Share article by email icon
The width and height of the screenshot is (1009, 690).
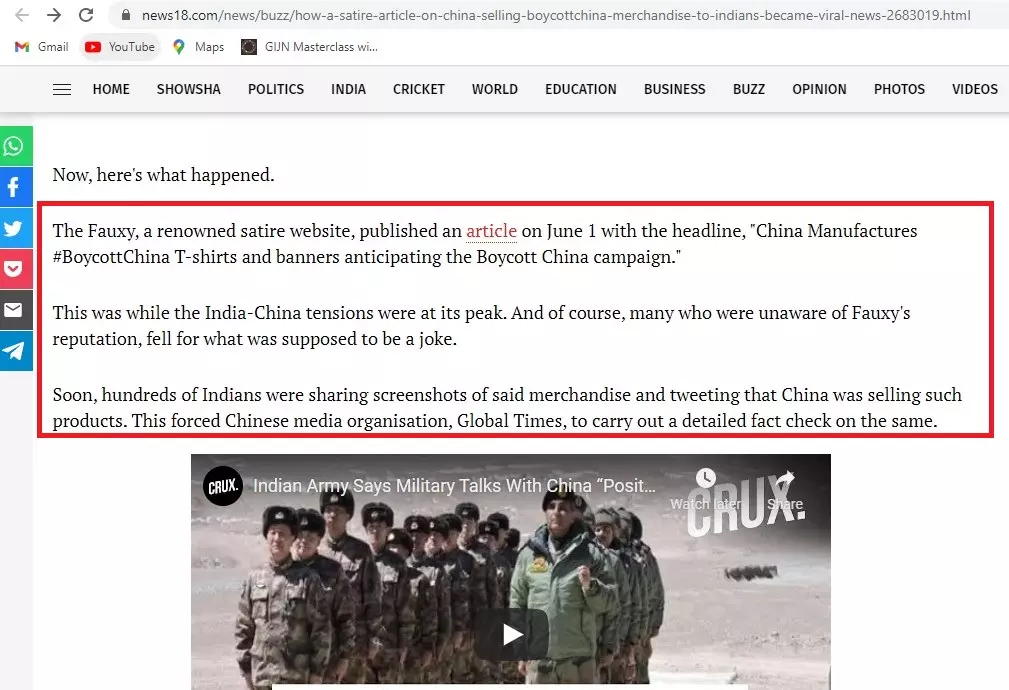[15, 310]
